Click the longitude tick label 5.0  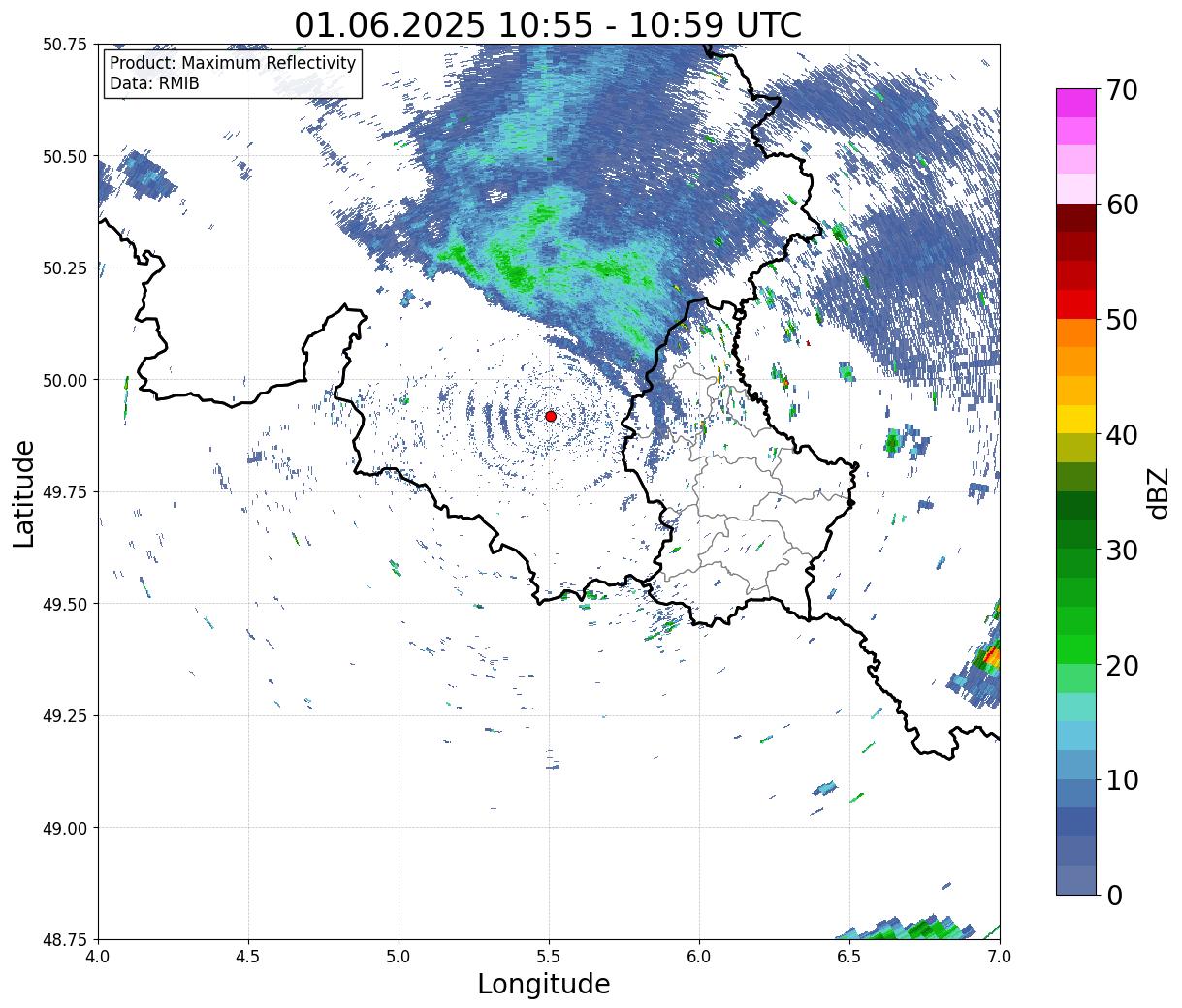pyautogui.click(x=399, y=957)
